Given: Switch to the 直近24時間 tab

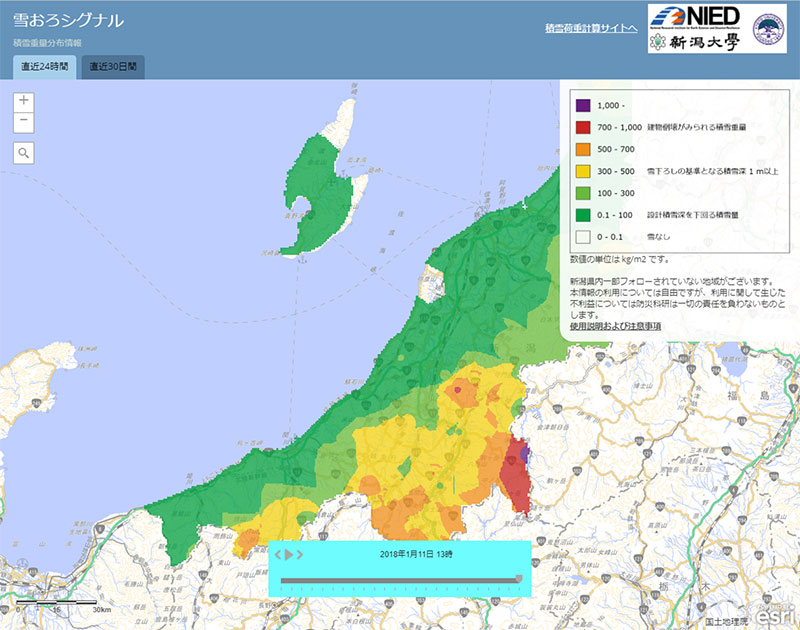Looking at the screenshot, I should point(43,67).
